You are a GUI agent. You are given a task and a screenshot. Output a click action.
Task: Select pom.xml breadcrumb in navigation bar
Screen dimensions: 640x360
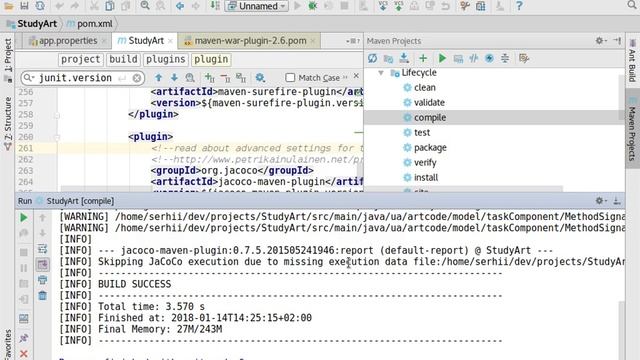tap(90, 24)
